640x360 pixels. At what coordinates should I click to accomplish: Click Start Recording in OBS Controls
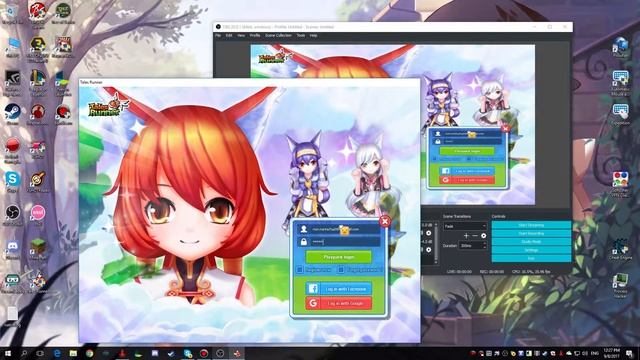[531, 233]
